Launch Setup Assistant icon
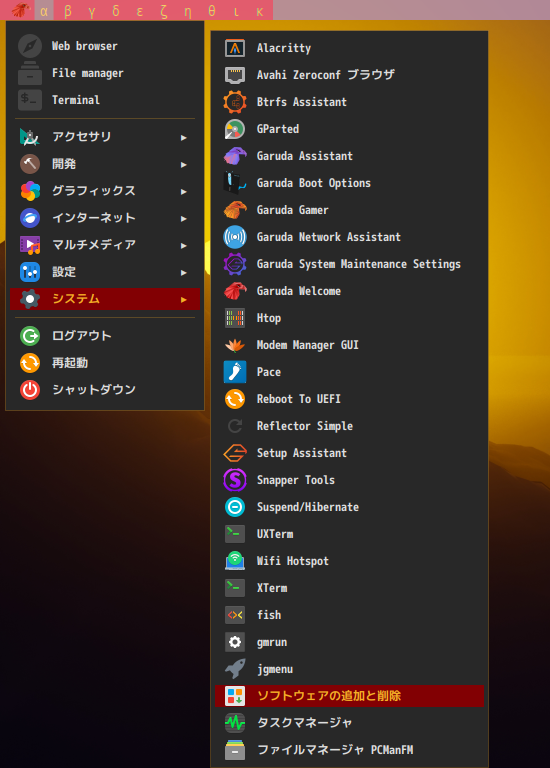The height and width of the screenshot is (768, 550). click(235, 453)
